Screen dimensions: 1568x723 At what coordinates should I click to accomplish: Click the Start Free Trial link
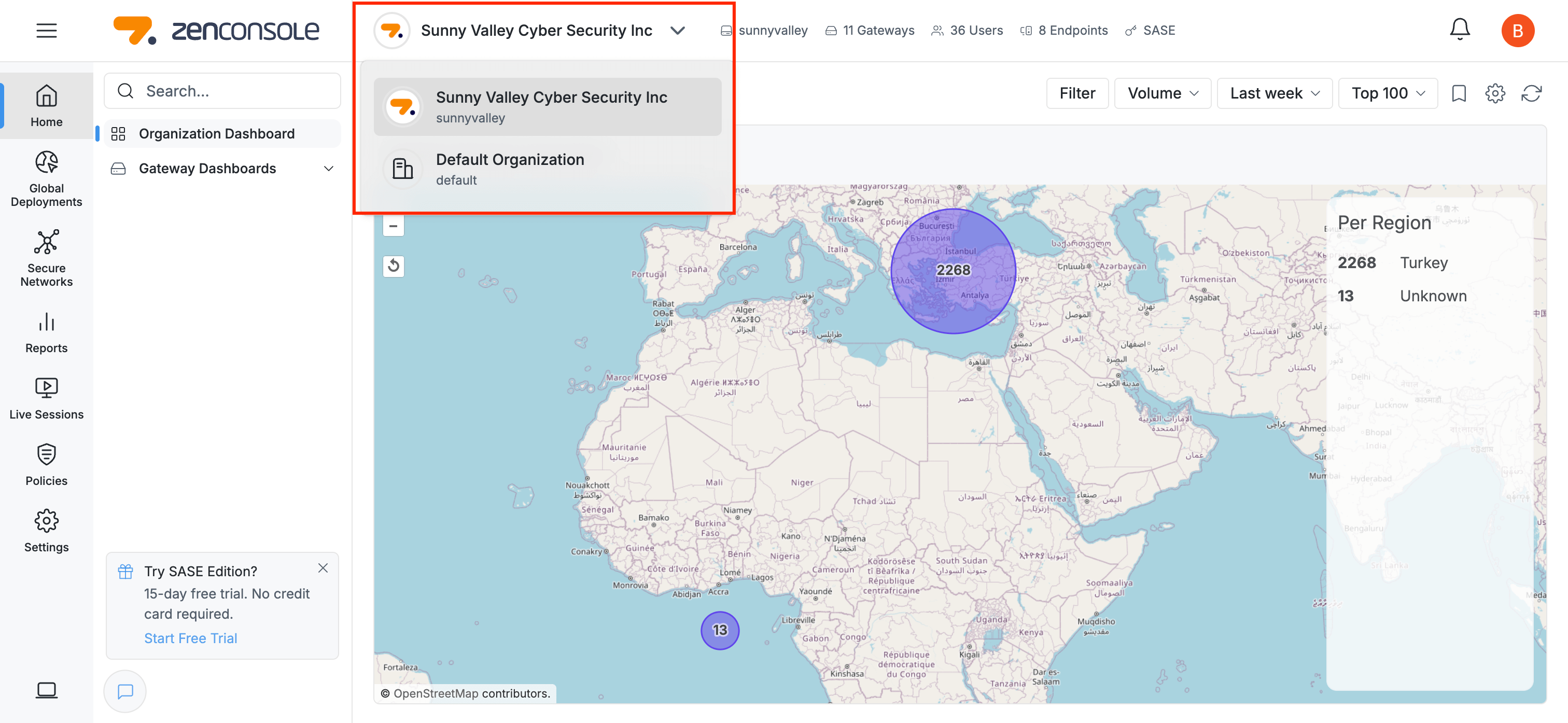[x=190, y=638]
